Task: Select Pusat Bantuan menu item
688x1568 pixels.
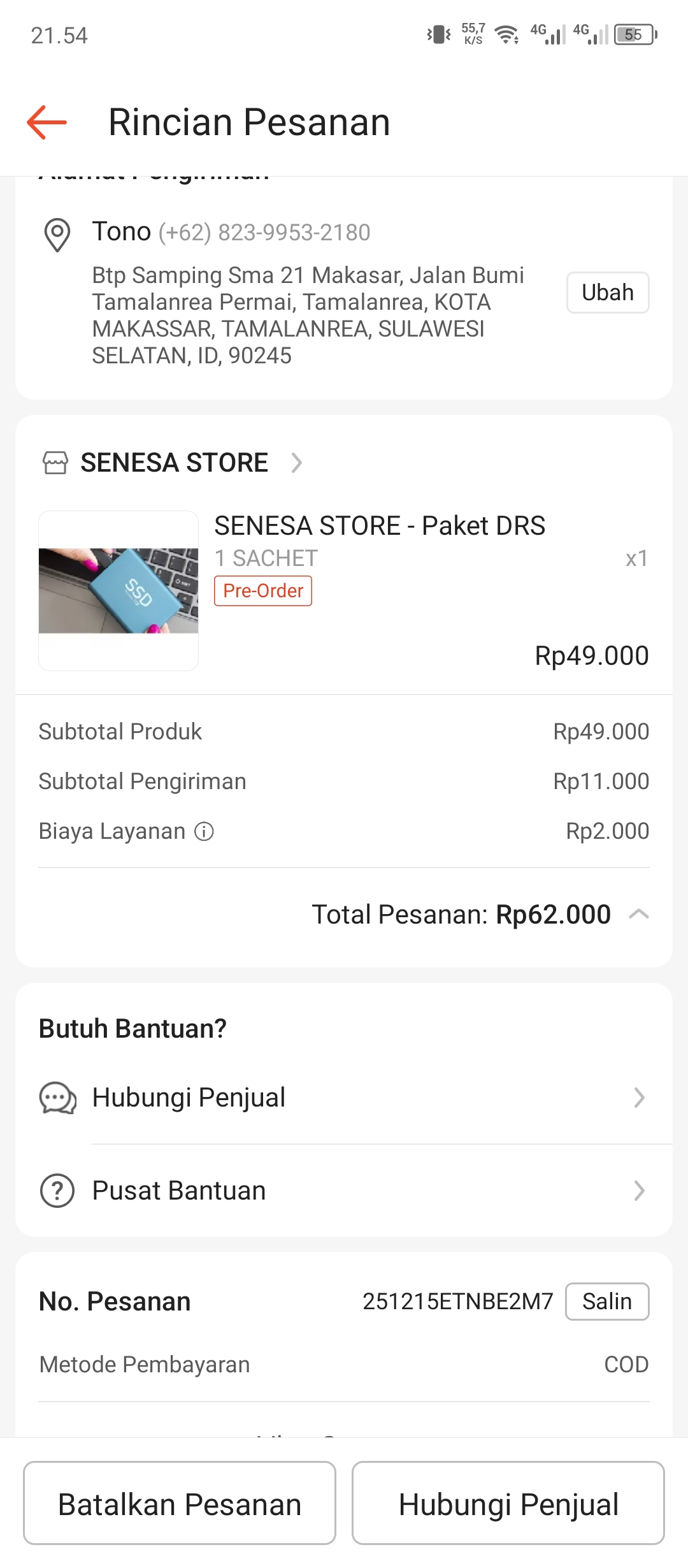Action: point(179,1191)
